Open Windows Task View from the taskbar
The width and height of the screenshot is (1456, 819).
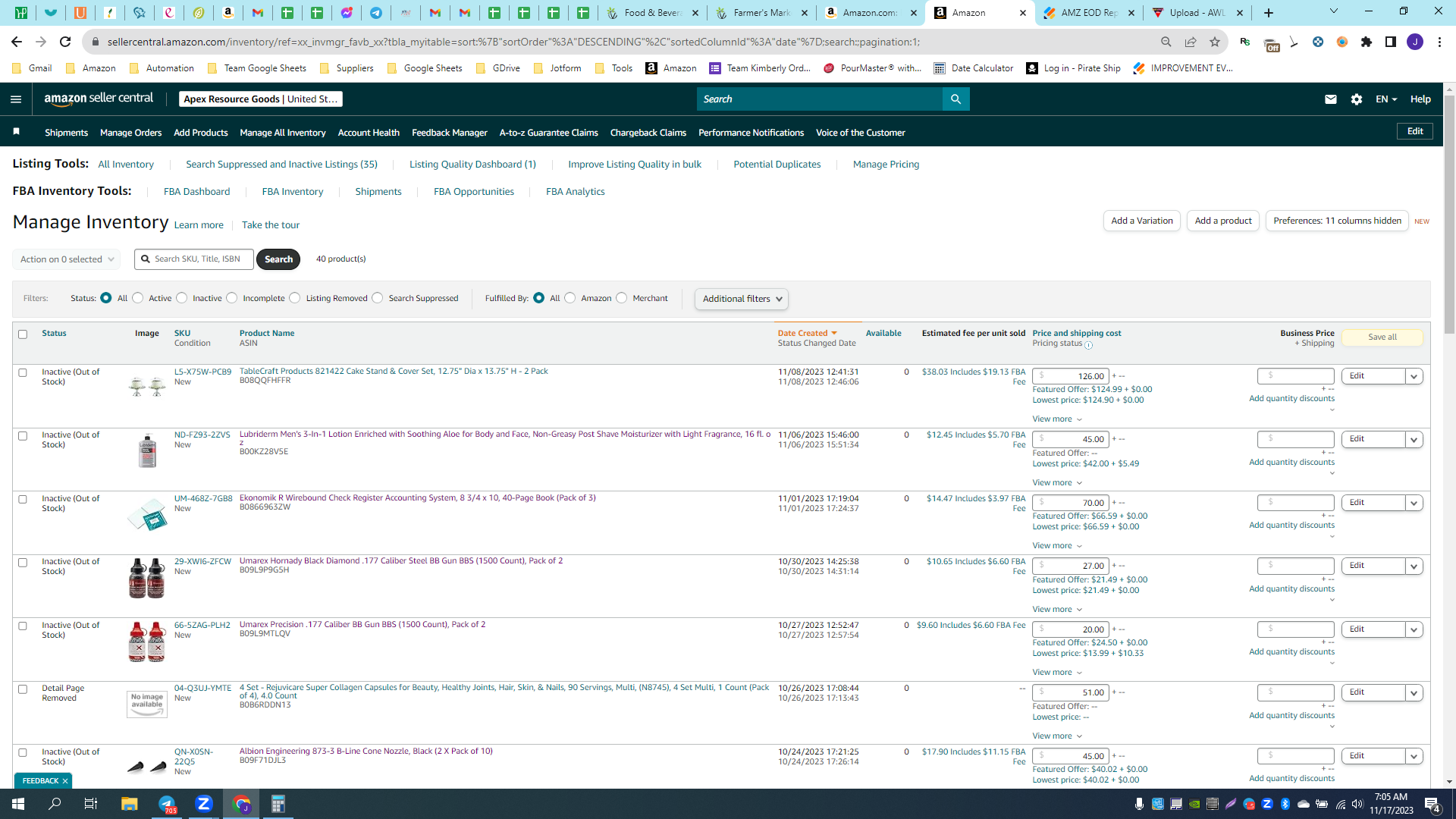pyautogui.click(x=91, y=804)
